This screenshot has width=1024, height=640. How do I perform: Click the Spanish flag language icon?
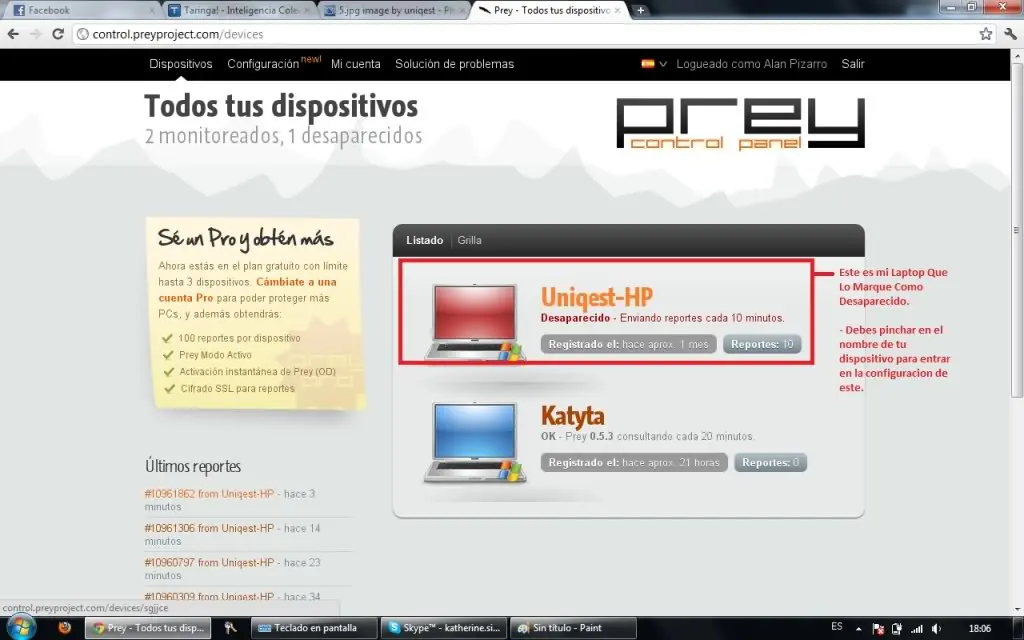647,64
